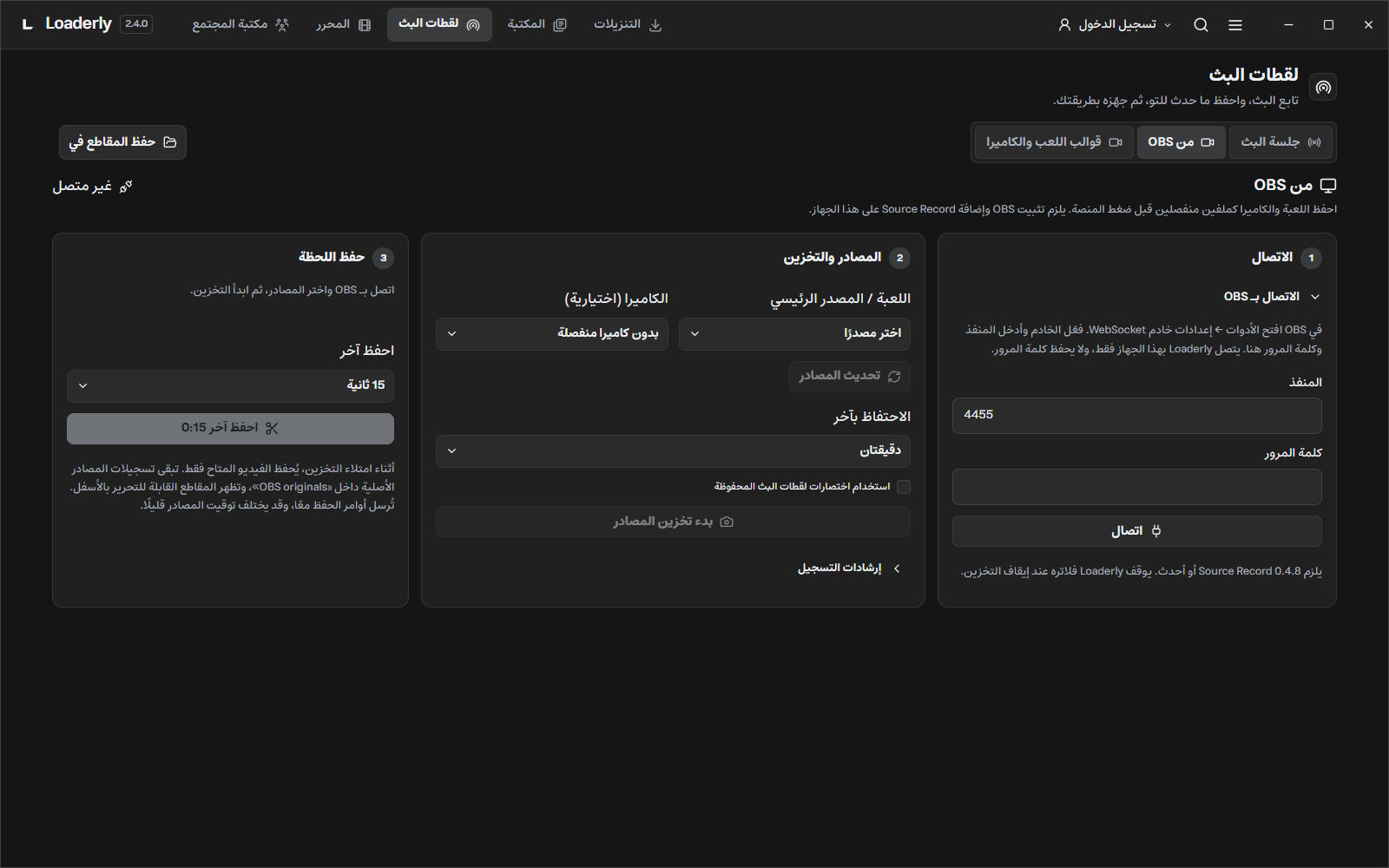1389x868 pixels.
Task: Enable the استخدام اختصارات لقطات البث المحفوظة checkbox
Action: point(904,487)
